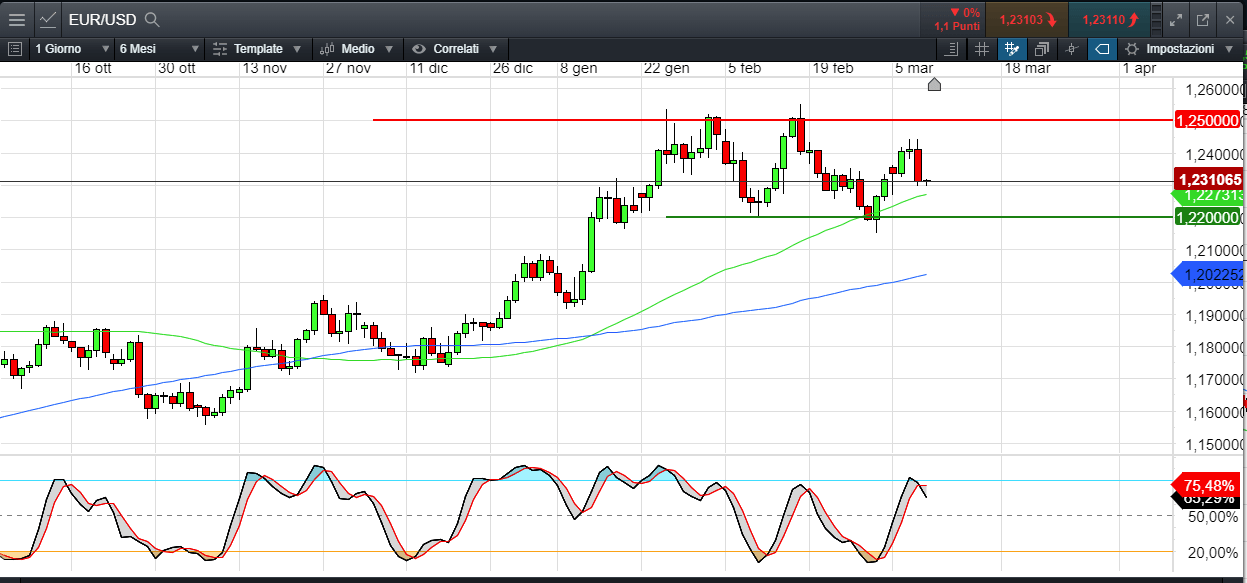The width and height of the screenshot is (1247, 583).
Task: Open the 1 Giorno timeframe dropdown
Action: [72, 48]
